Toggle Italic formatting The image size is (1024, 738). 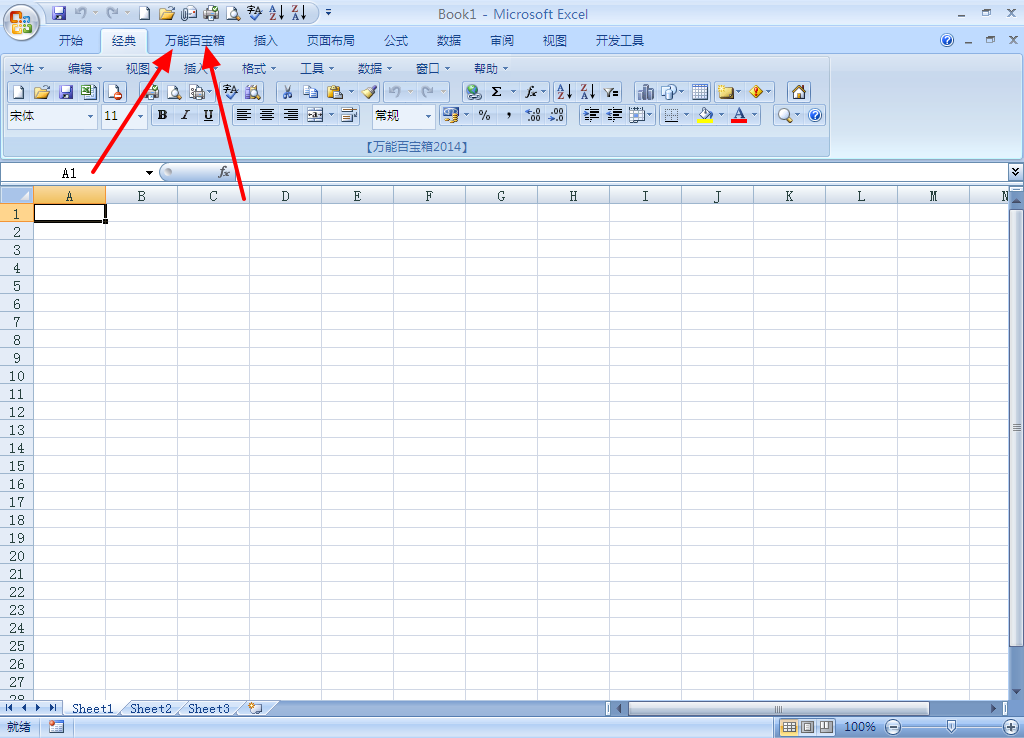(x=185, y=116)
